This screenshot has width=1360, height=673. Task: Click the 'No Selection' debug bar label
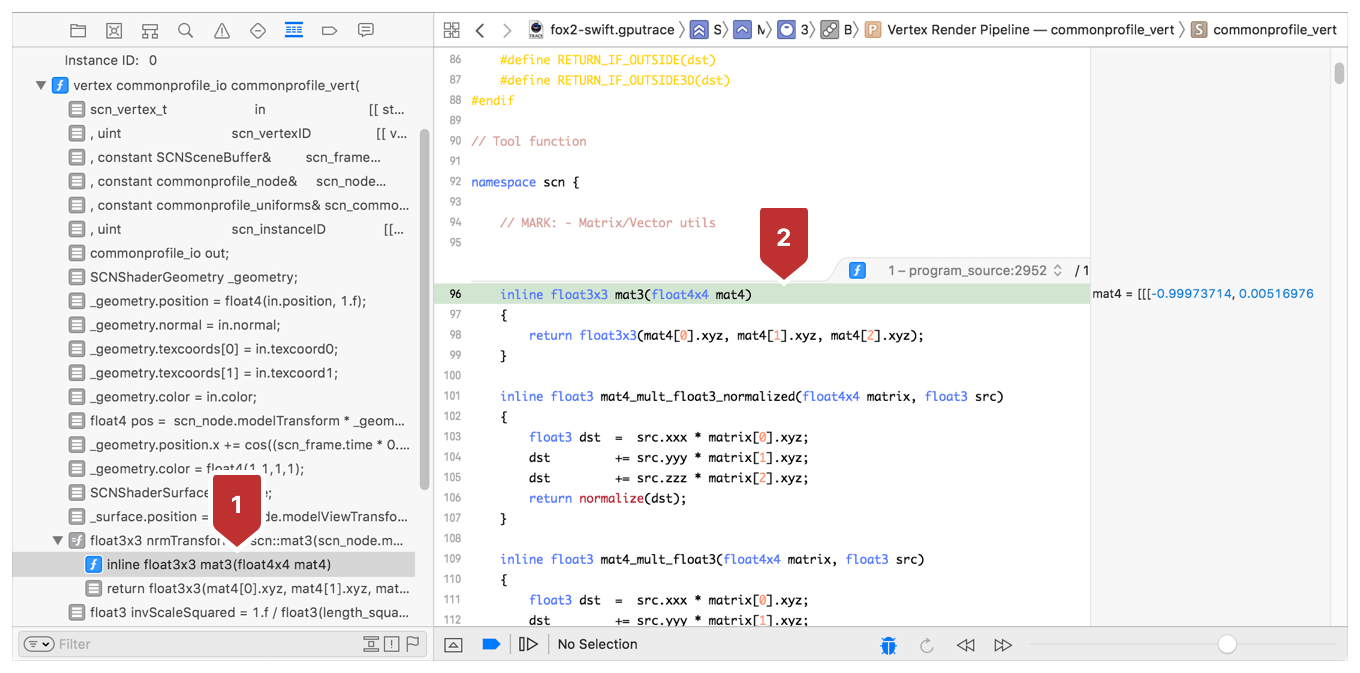(597, 645)
